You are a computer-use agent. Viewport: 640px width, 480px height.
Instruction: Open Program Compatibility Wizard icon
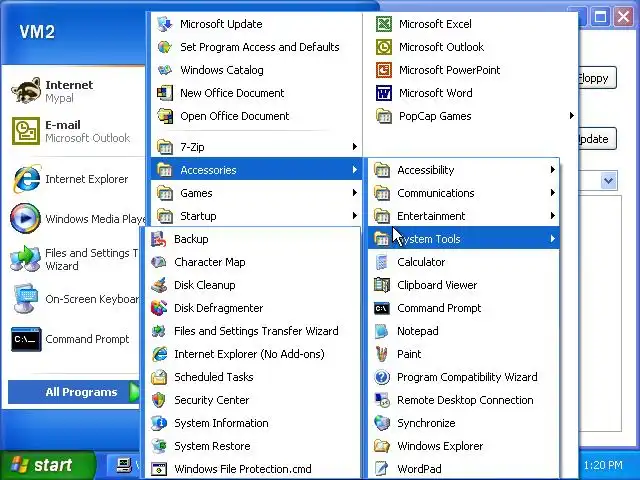[x=382, y=377]
